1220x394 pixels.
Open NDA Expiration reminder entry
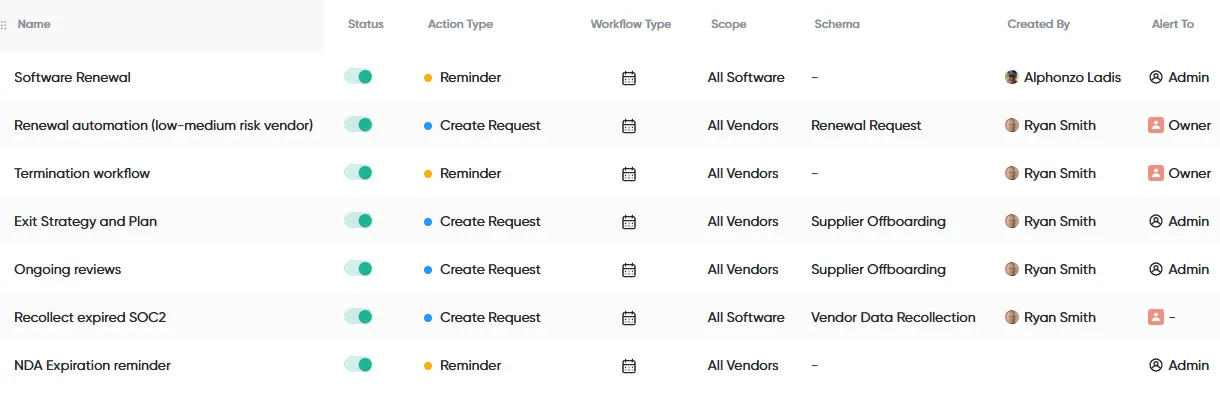tap(92, 365)
